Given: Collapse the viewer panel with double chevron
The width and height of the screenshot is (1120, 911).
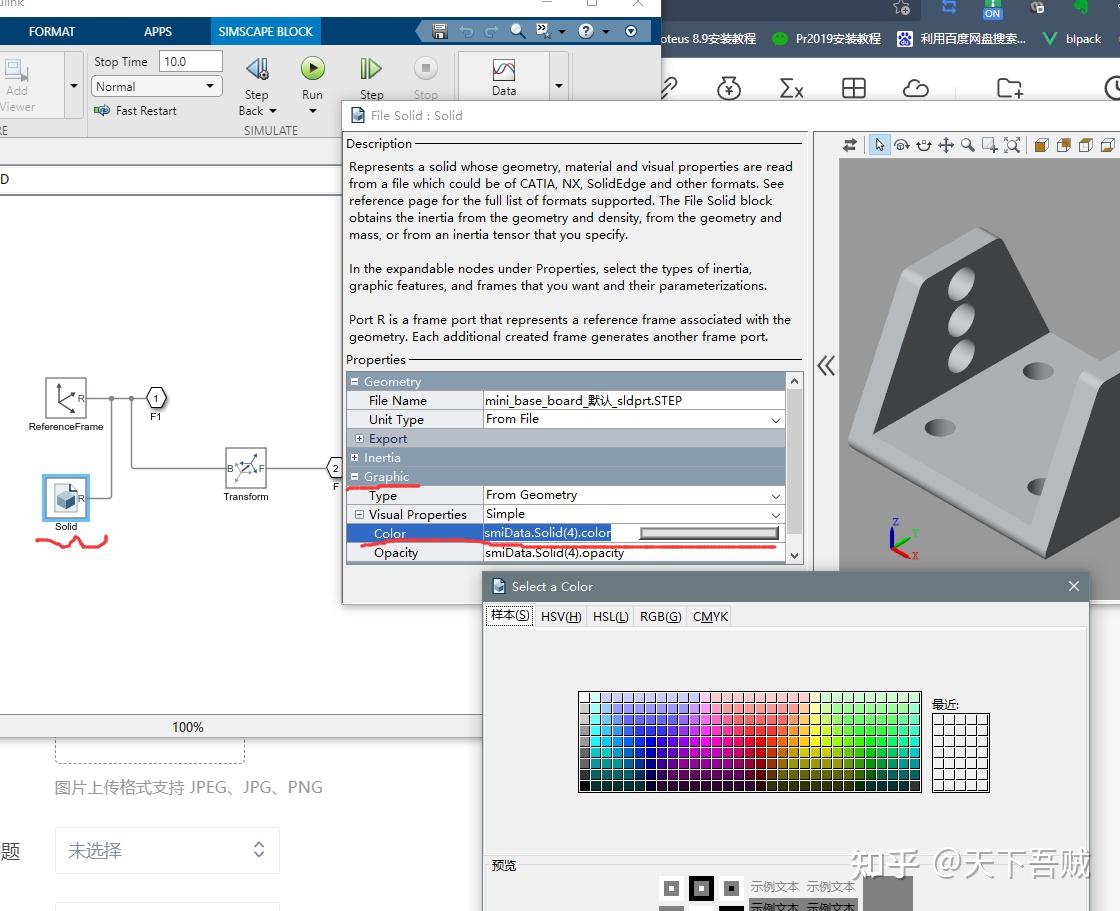Looking at the screenshot, I should (x=826, y=366).
